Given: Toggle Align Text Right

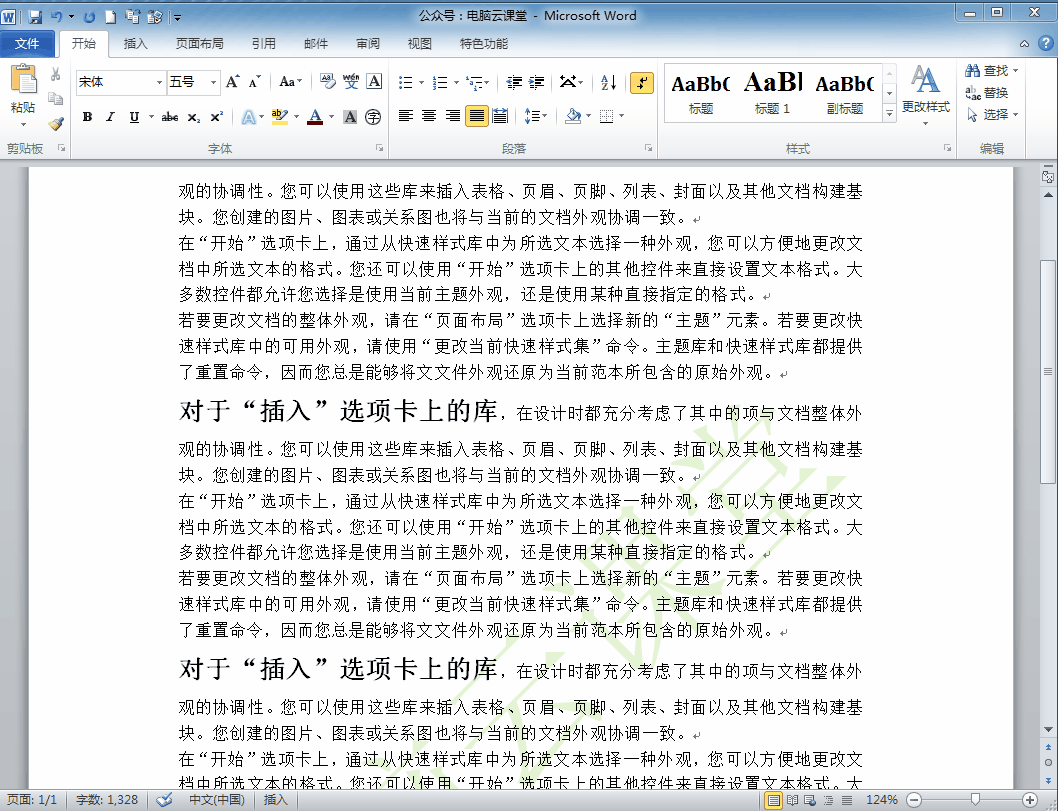Looking at the screenshot, I should coord(453,116).
